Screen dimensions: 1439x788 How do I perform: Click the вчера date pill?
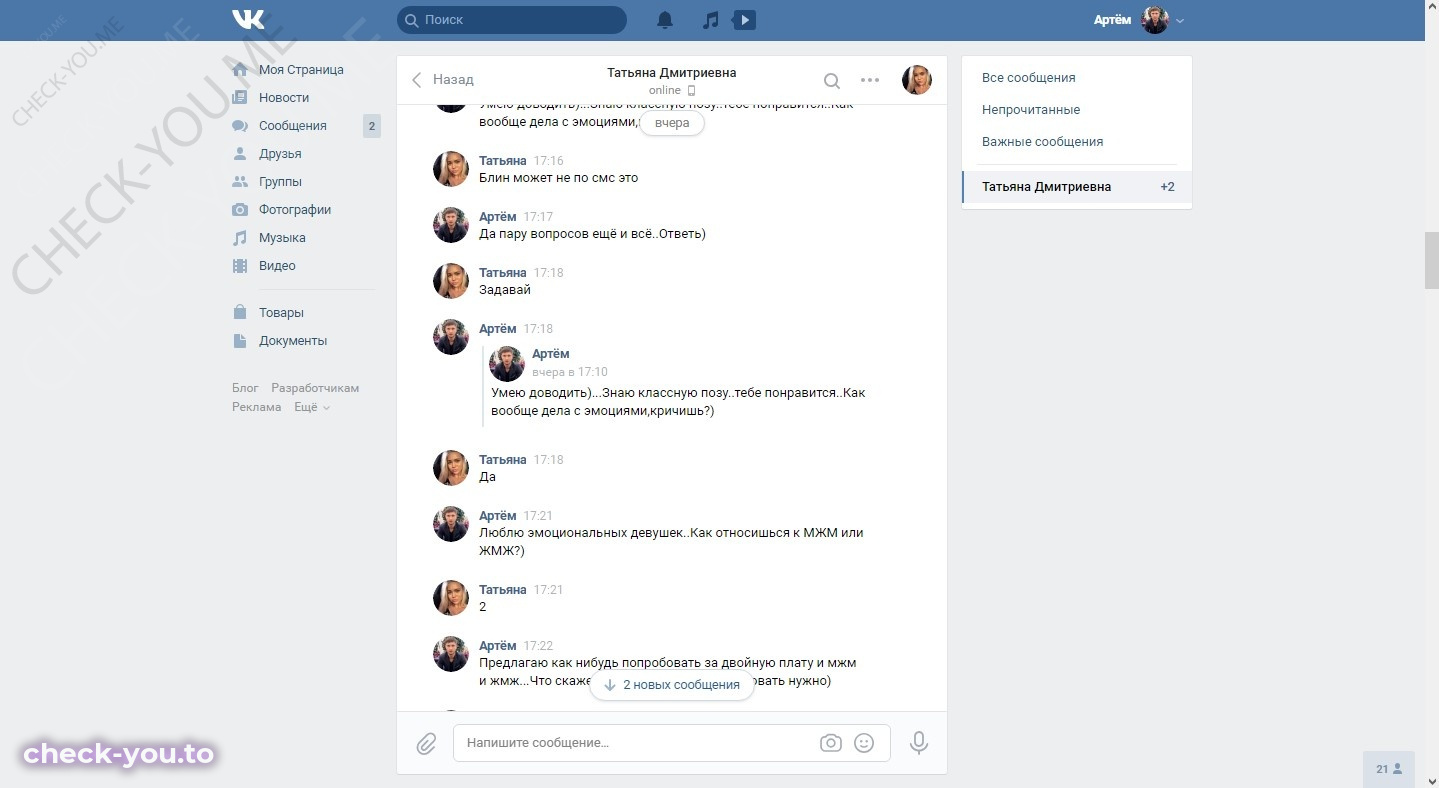coord(672,123)
